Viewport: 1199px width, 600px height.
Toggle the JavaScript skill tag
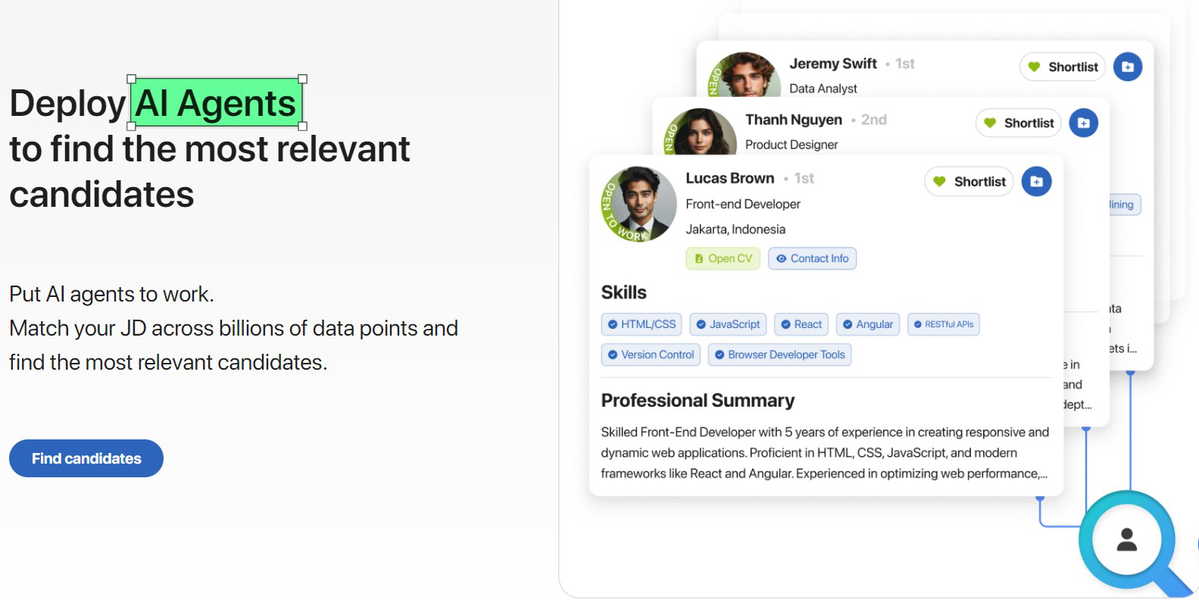(729, 324)
